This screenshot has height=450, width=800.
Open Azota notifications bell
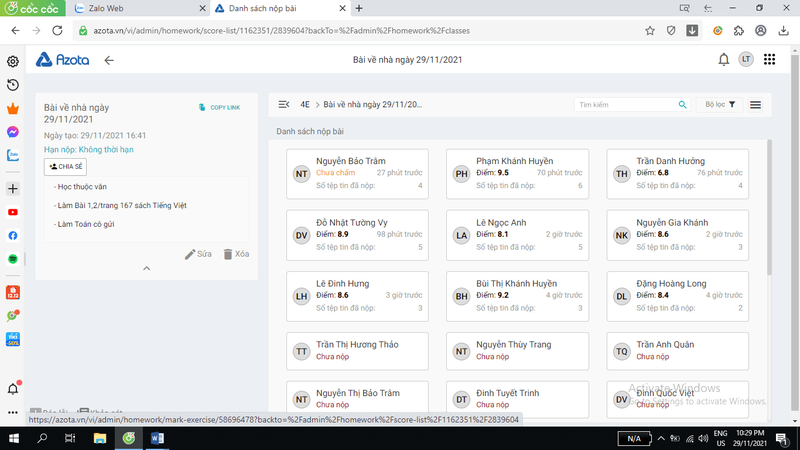[x=723, y=60]
